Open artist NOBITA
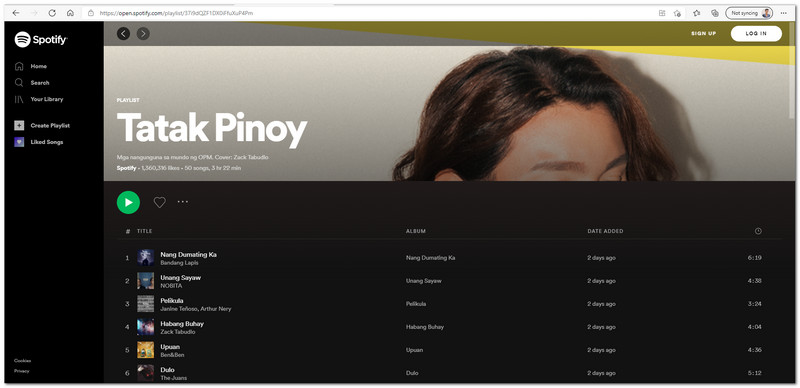 (x=171, y=286)
